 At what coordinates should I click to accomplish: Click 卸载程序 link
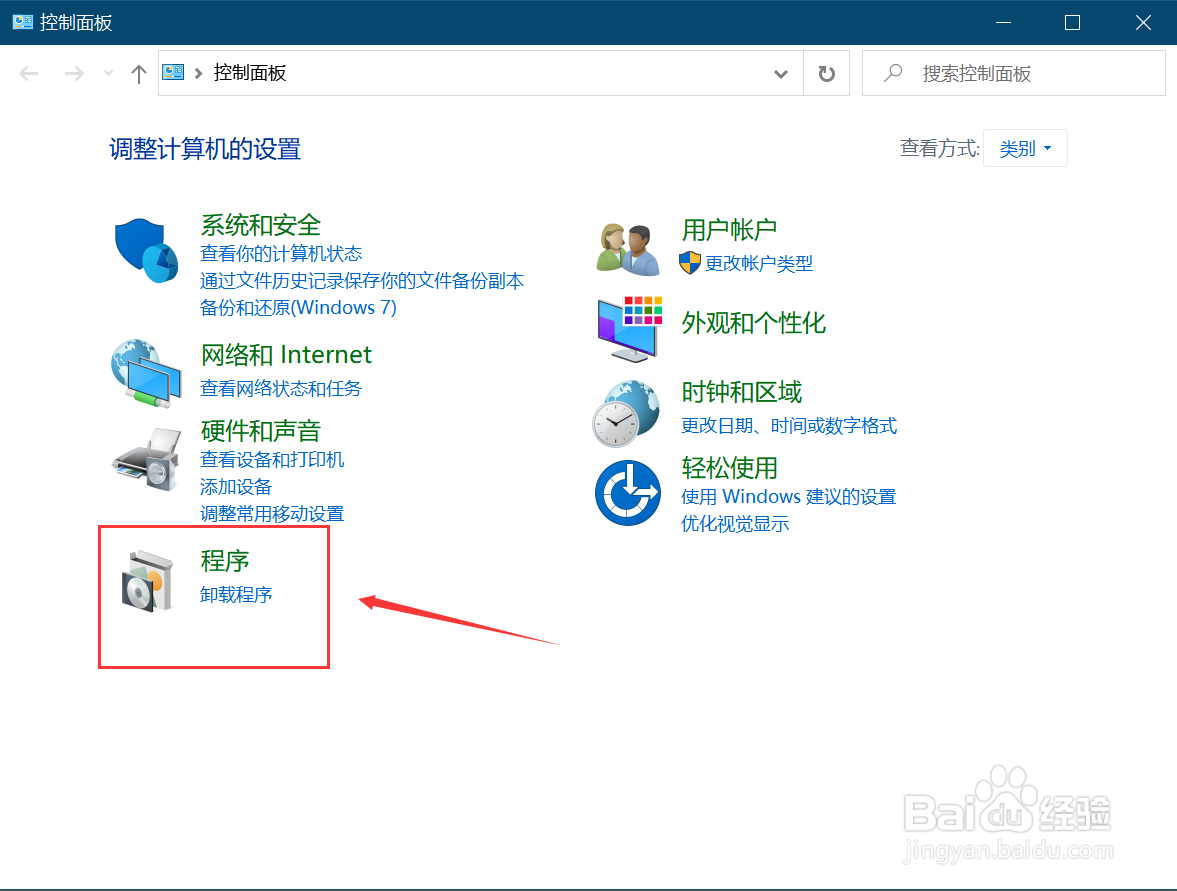(x=236, y=595)
